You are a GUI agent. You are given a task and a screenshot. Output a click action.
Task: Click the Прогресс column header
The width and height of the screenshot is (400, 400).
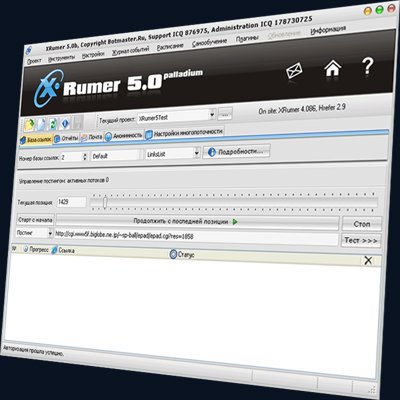coord(36,249)
